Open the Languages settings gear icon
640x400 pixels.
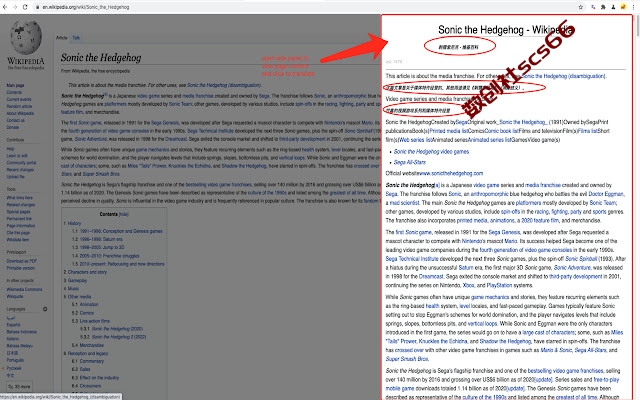[45, 309]
